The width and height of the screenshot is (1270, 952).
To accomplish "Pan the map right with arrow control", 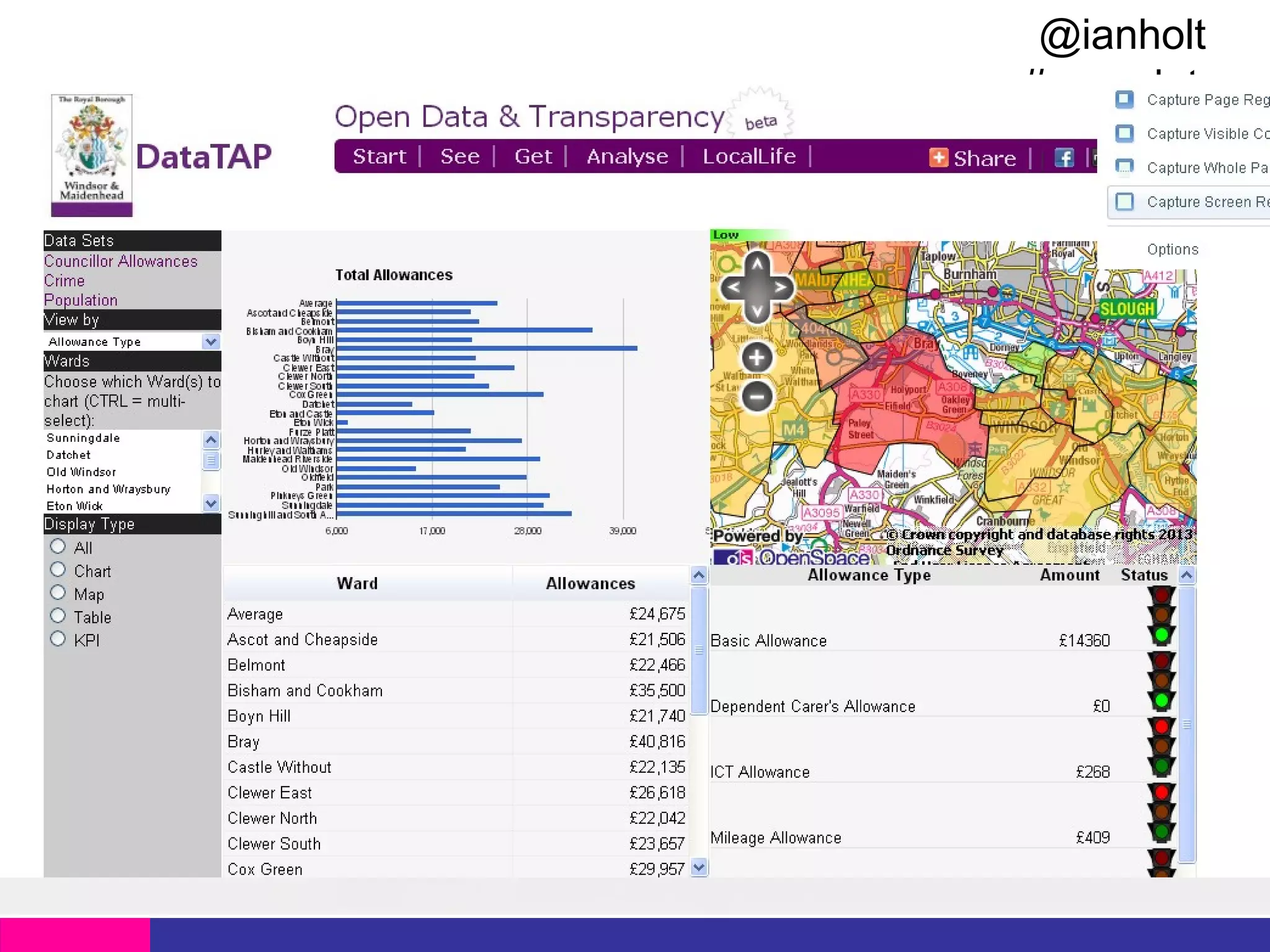I will pyautogui.click(x=781, y=288).
